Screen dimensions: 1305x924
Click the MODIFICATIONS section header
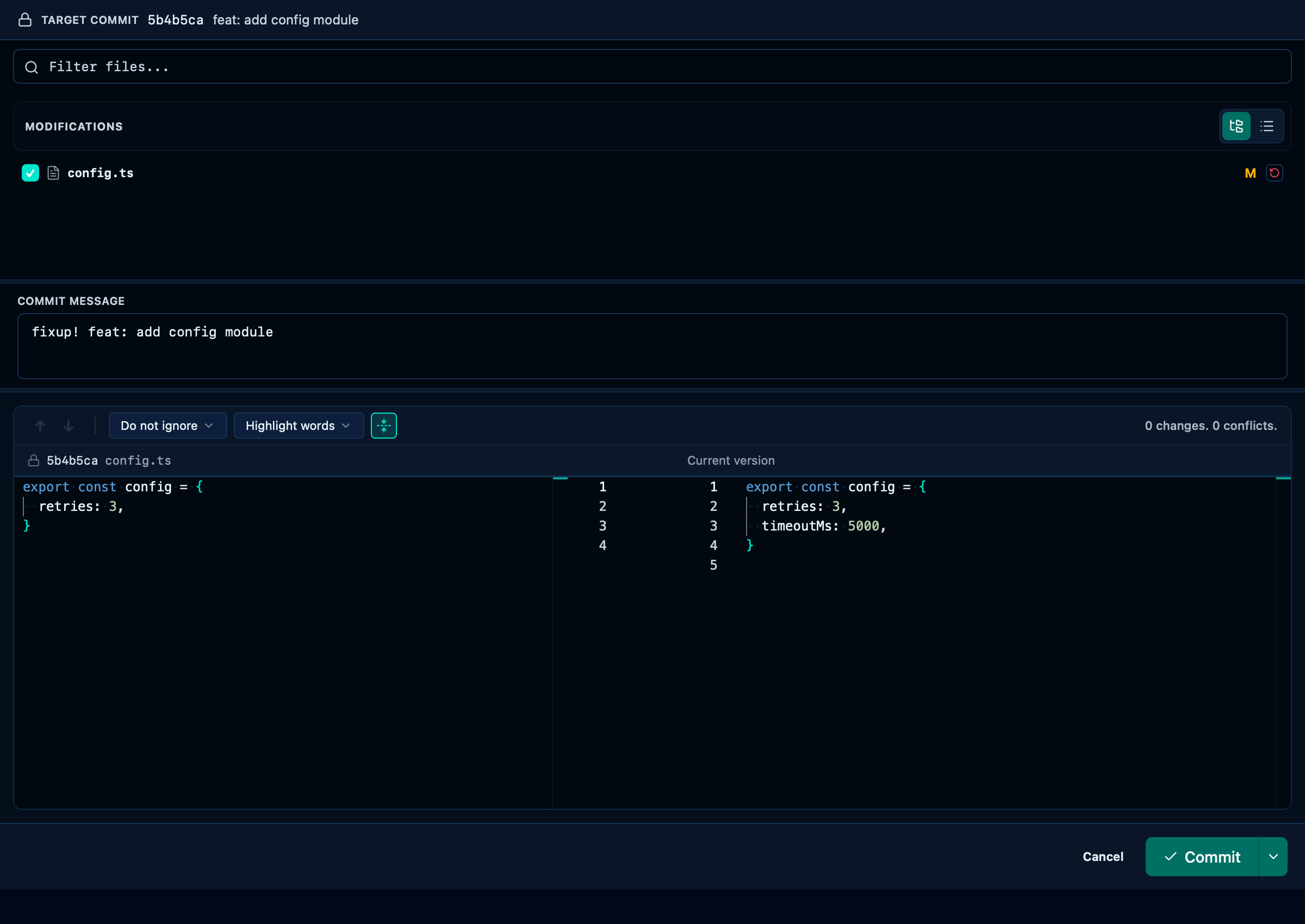[74, 126]
